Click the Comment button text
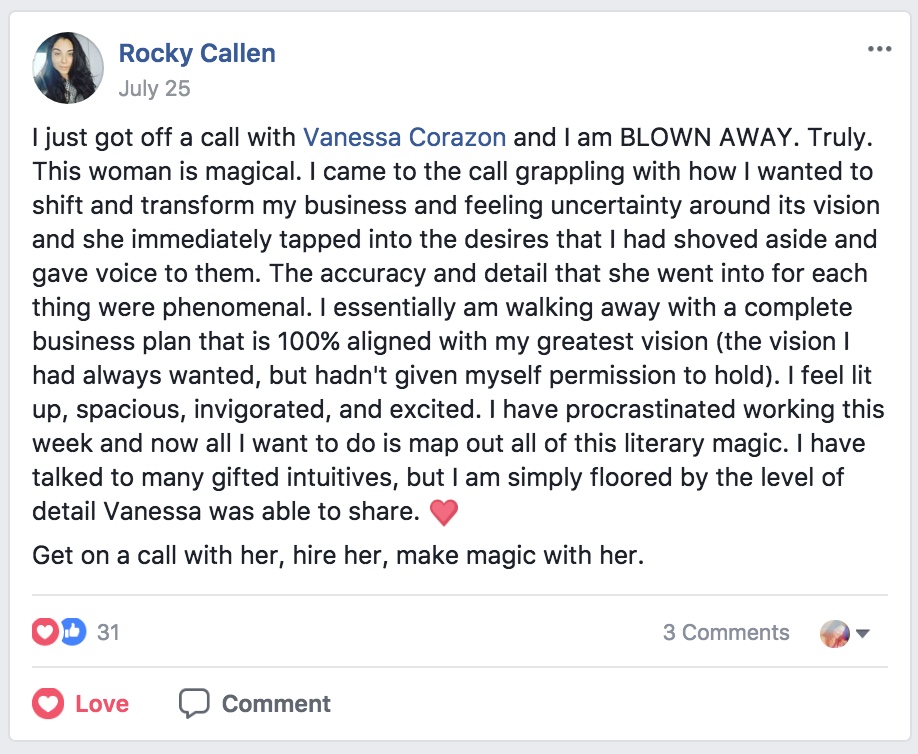 point(276,704)
